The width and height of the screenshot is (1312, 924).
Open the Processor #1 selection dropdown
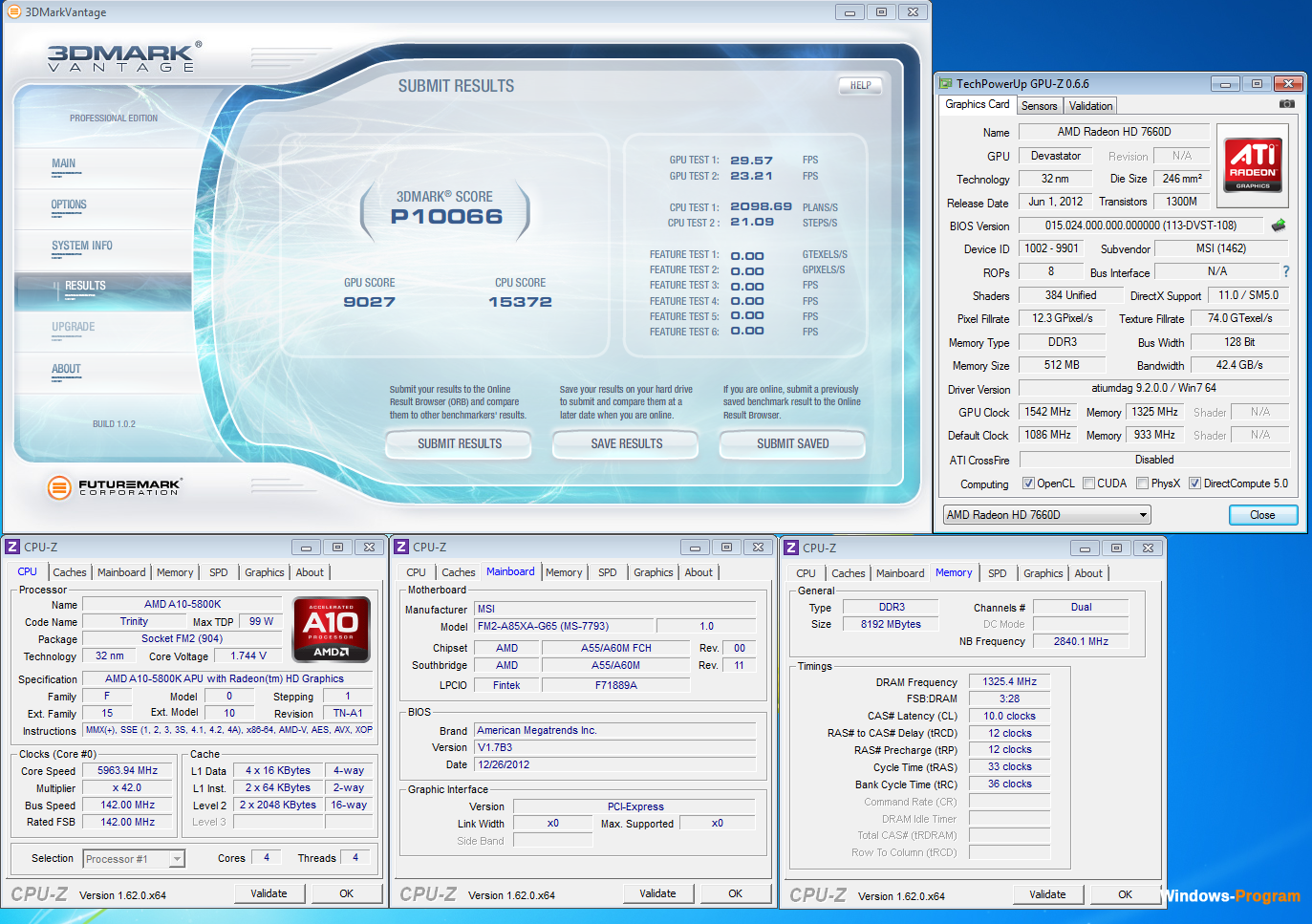pyautogui.click(x=133, y=859)
